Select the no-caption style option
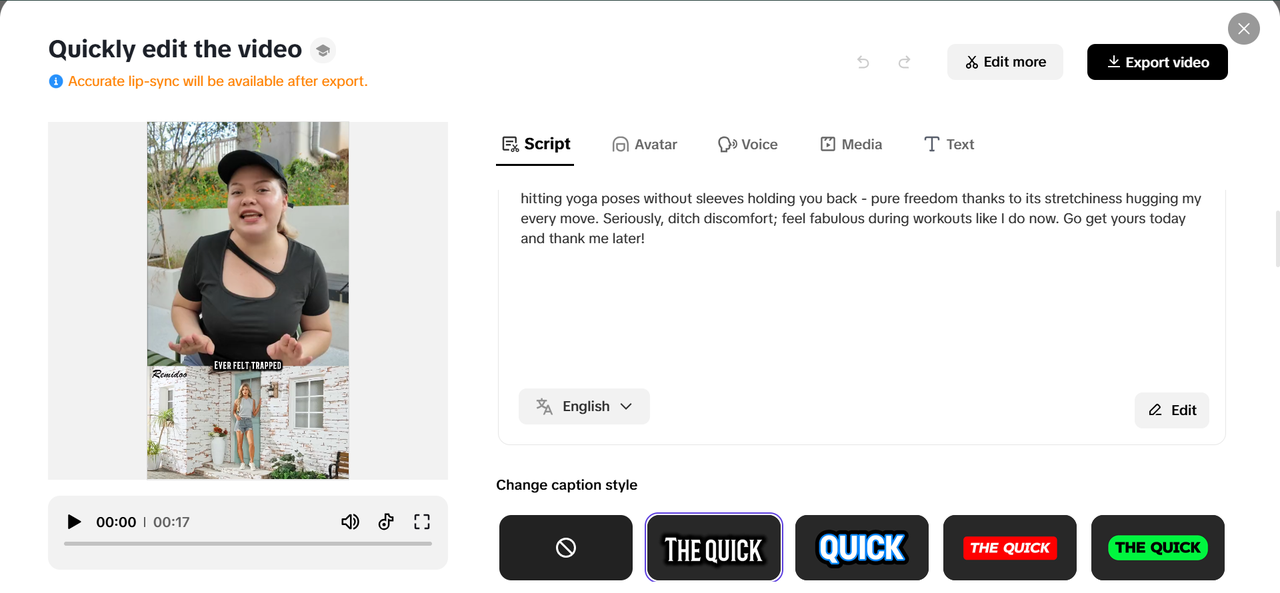The width and height of the screenshot is (1280, 593). pyautogui.click(x=566, y=547)
